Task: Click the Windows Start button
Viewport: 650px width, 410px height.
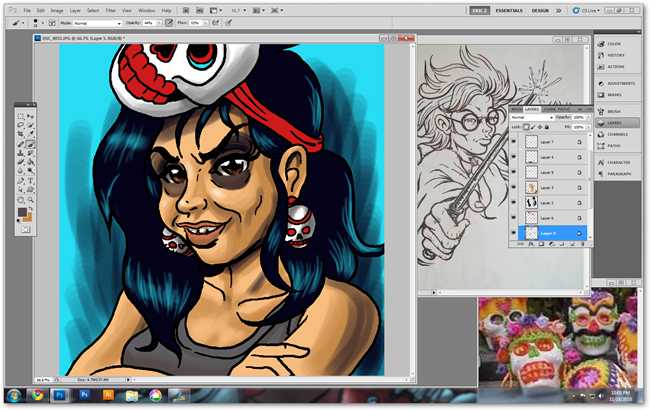Action: click(14, 395)
